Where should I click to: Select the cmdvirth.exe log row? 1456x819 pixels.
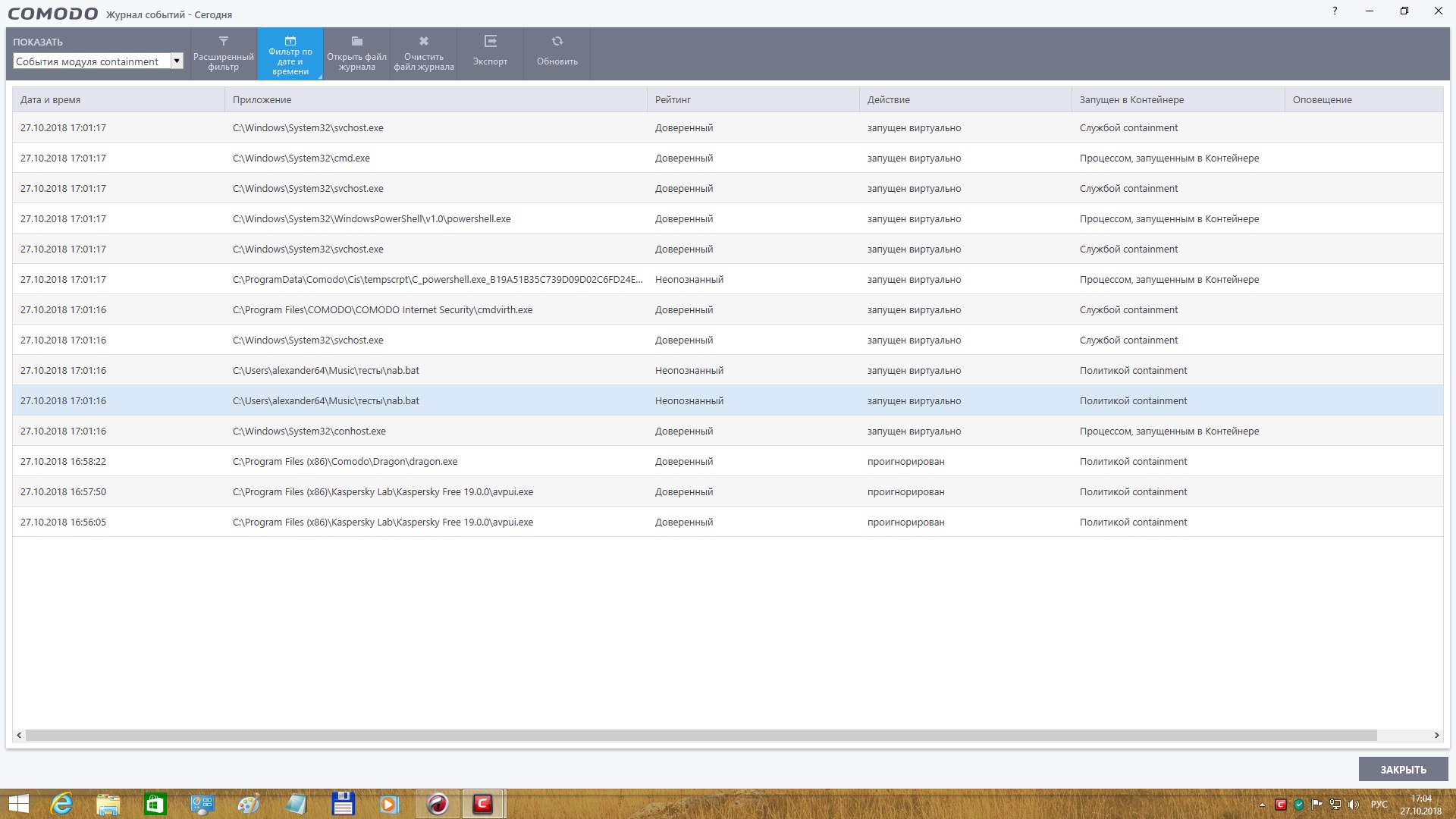point(382,309)
